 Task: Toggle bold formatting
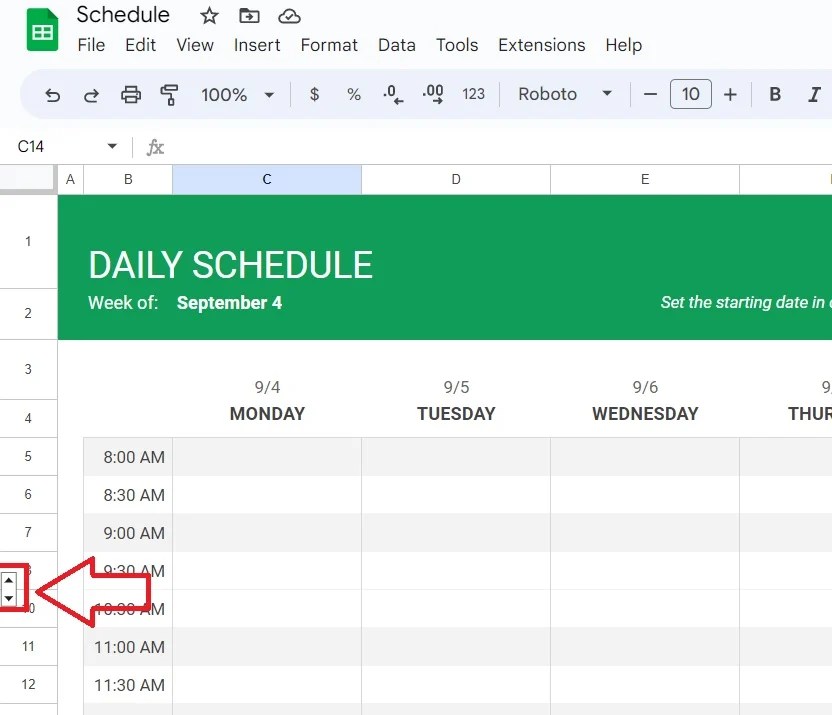774,93
